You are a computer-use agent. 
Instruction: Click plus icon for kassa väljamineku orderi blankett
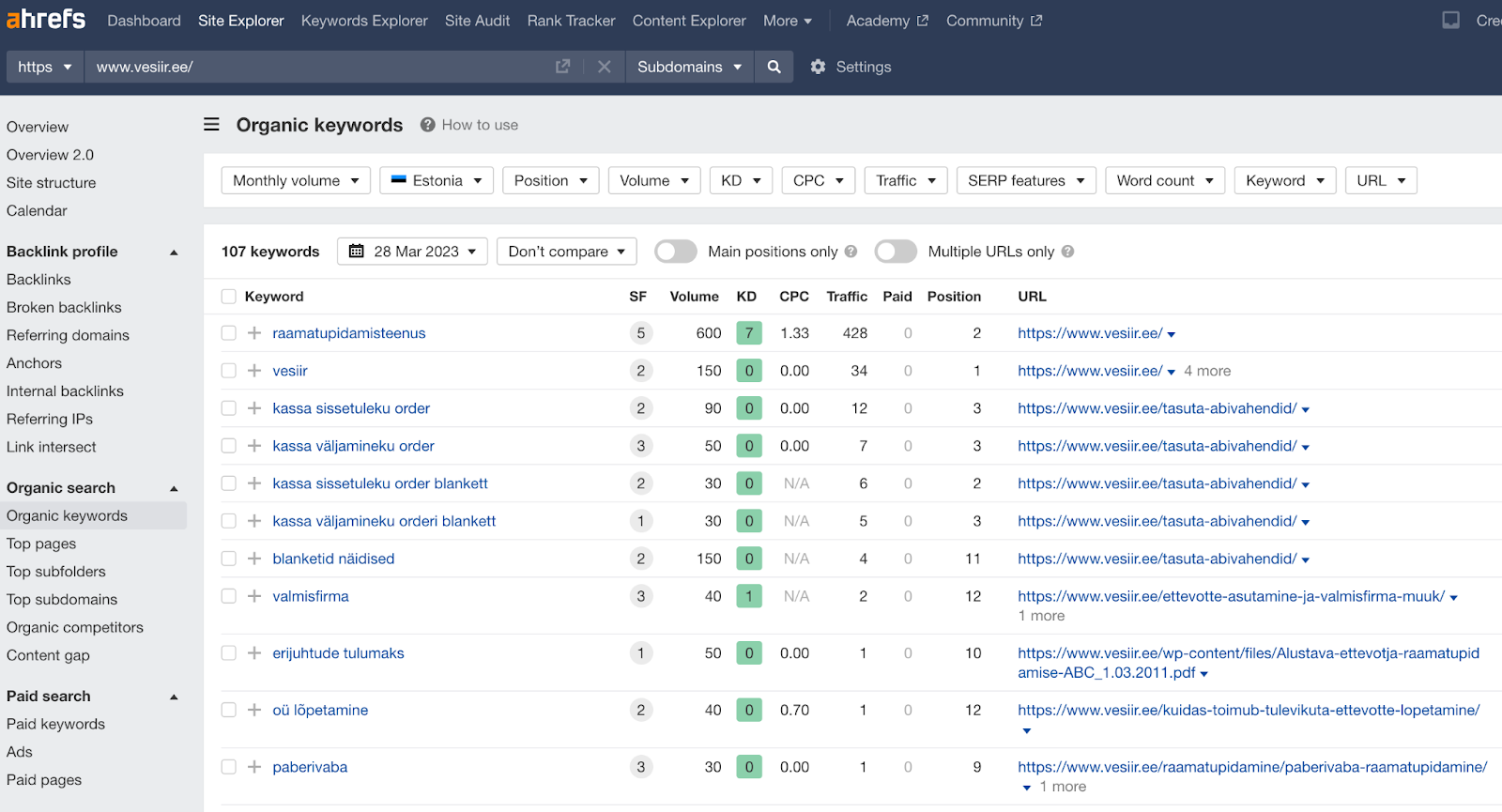click(254, 521)
